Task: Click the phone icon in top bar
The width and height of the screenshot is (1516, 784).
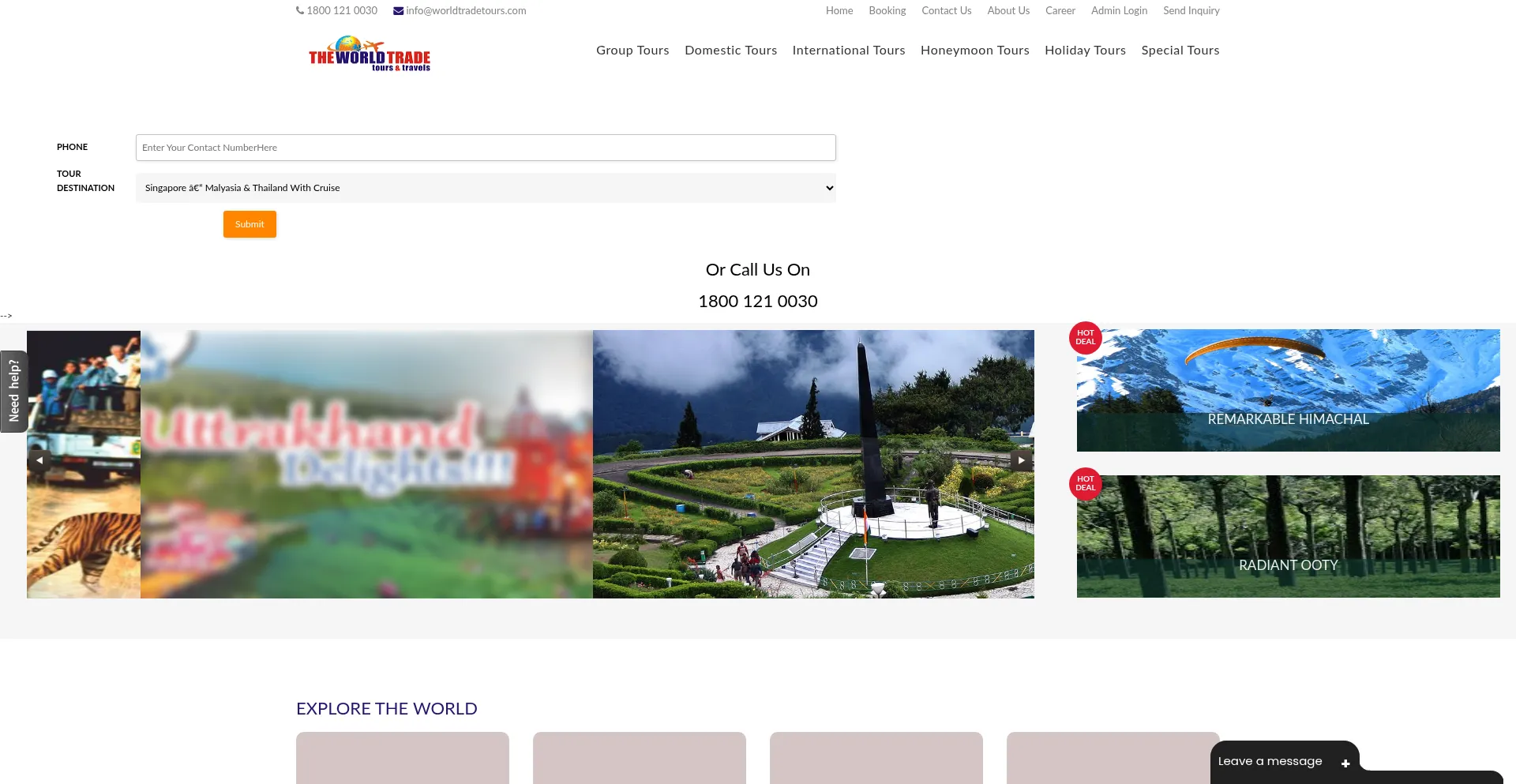Action: pos(300,11)
